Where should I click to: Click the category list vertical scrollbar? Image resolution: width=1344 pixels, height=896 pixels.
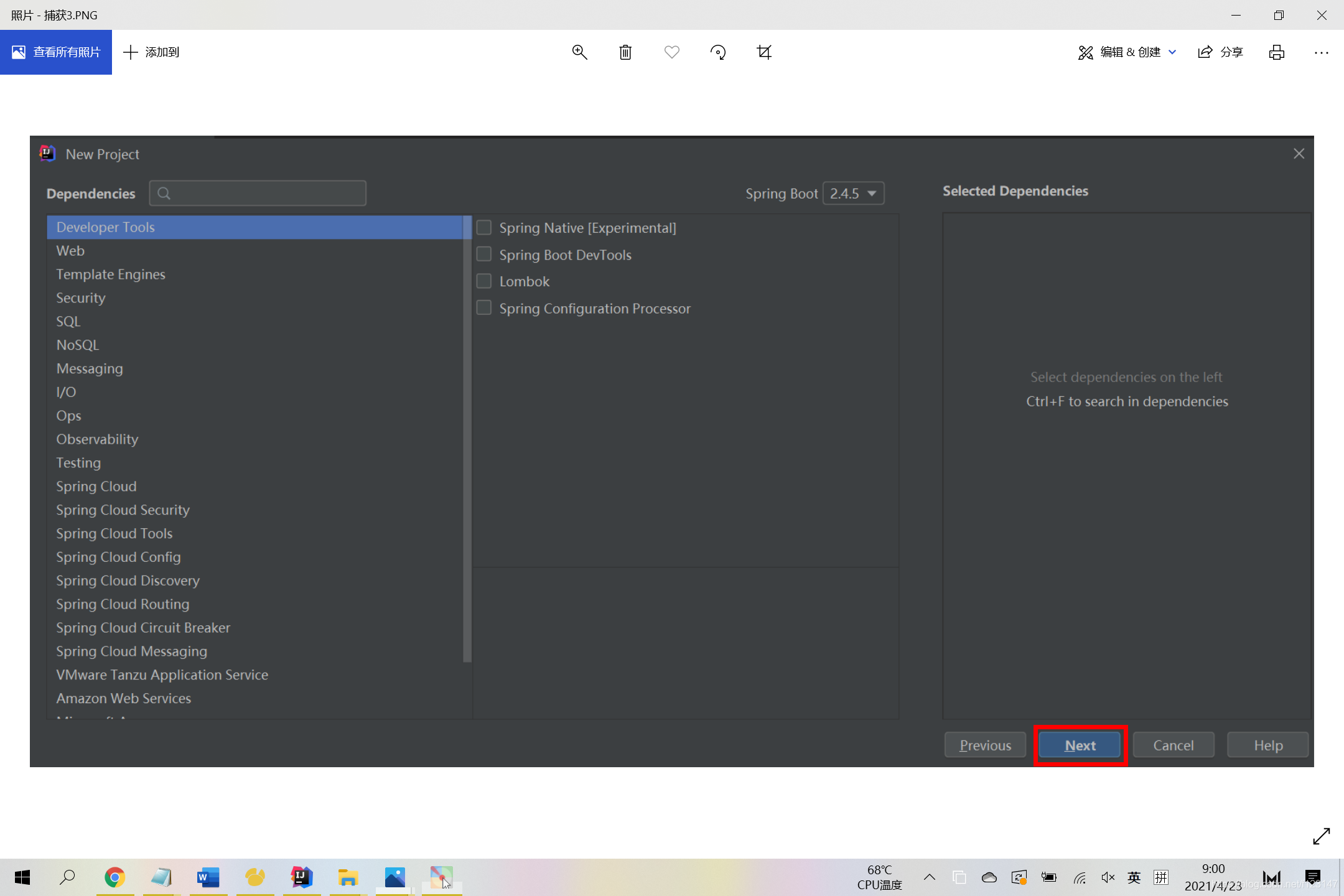pyautogui.click(x=467, y=439)
